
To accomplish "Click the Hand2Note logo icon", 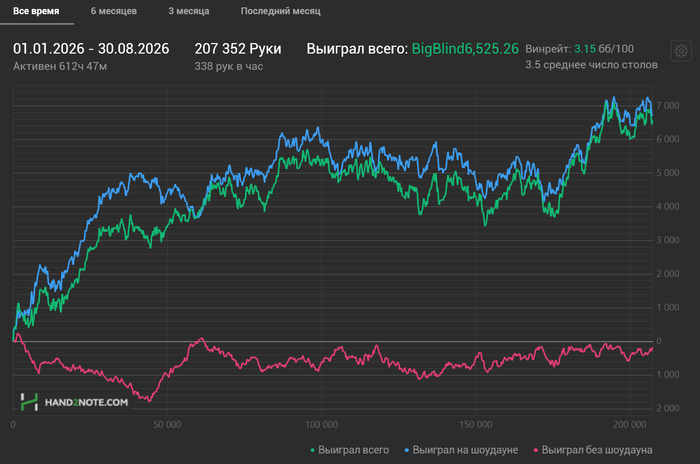I will pos(29,402).
